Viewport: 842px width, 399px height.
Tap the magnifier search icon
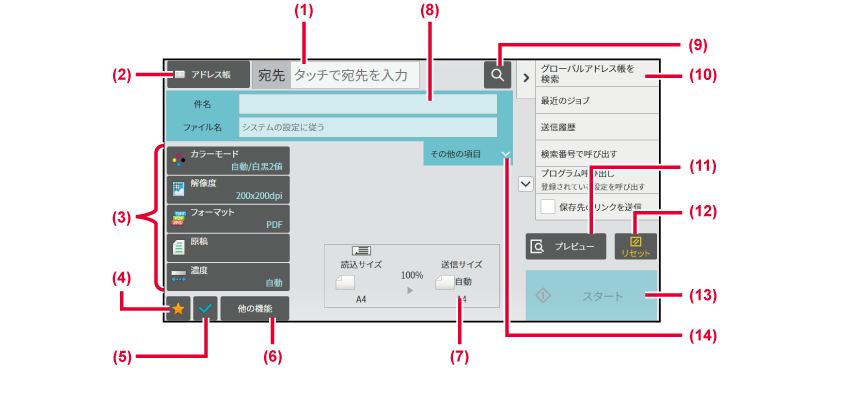pos(497,75)
